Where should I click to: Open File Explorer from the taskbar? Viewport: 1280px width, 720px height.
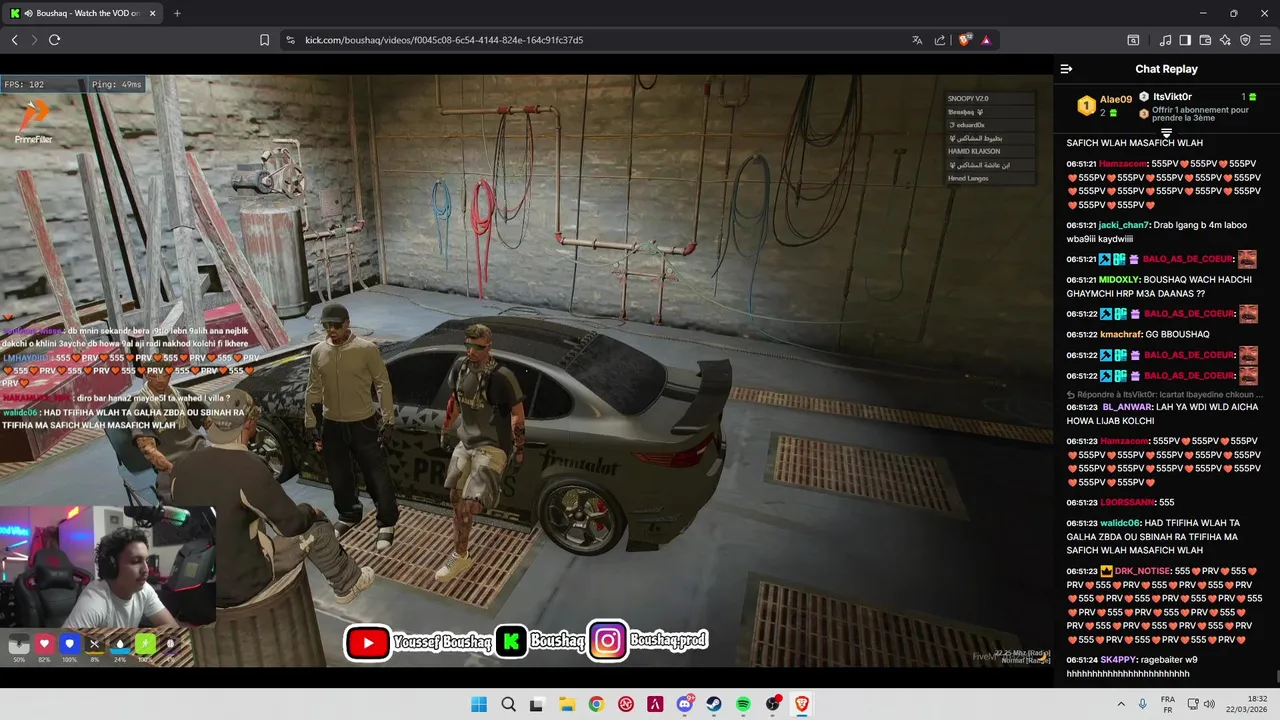(x=566, y=705)
